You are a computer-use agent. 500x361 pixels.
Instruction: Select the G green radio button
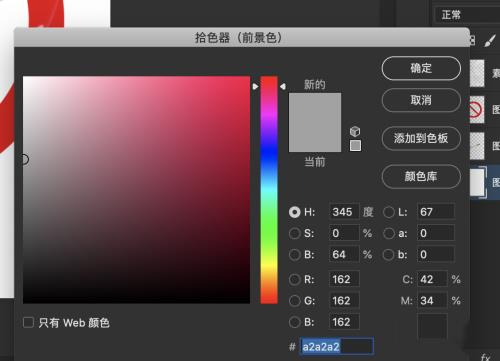(x=295, y=301)
